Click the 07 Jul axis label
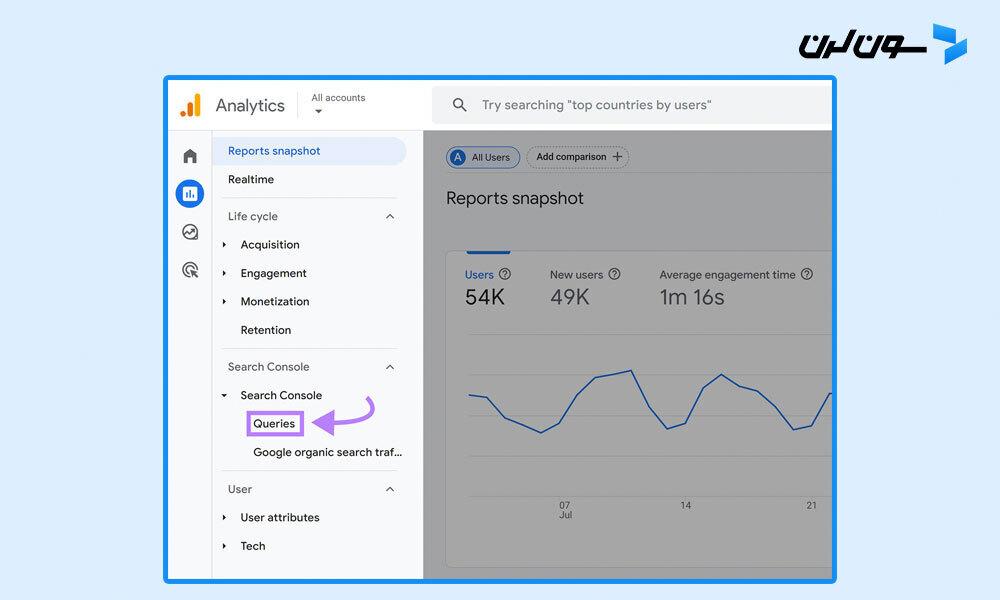 tap(565, 510)
